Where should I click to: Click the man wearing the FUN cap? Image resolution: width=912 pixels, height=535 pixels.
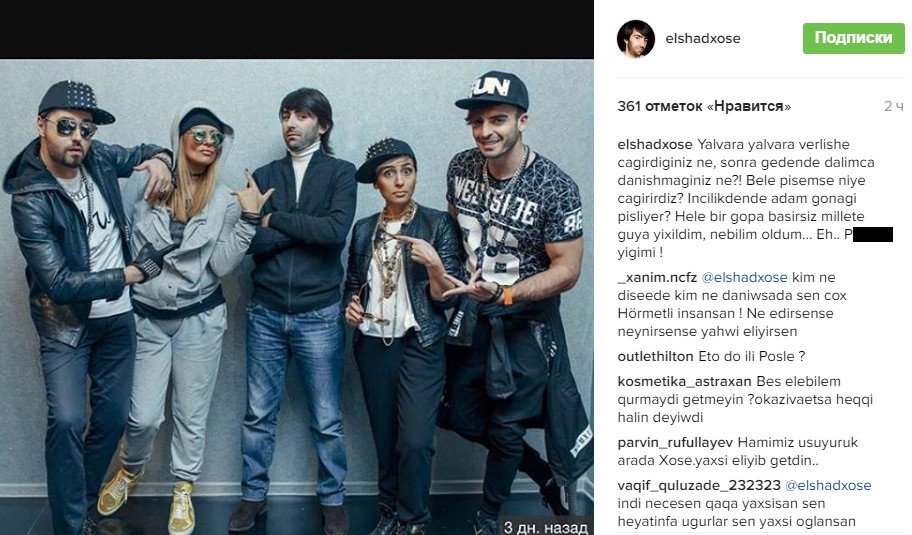tap(510, 291)
